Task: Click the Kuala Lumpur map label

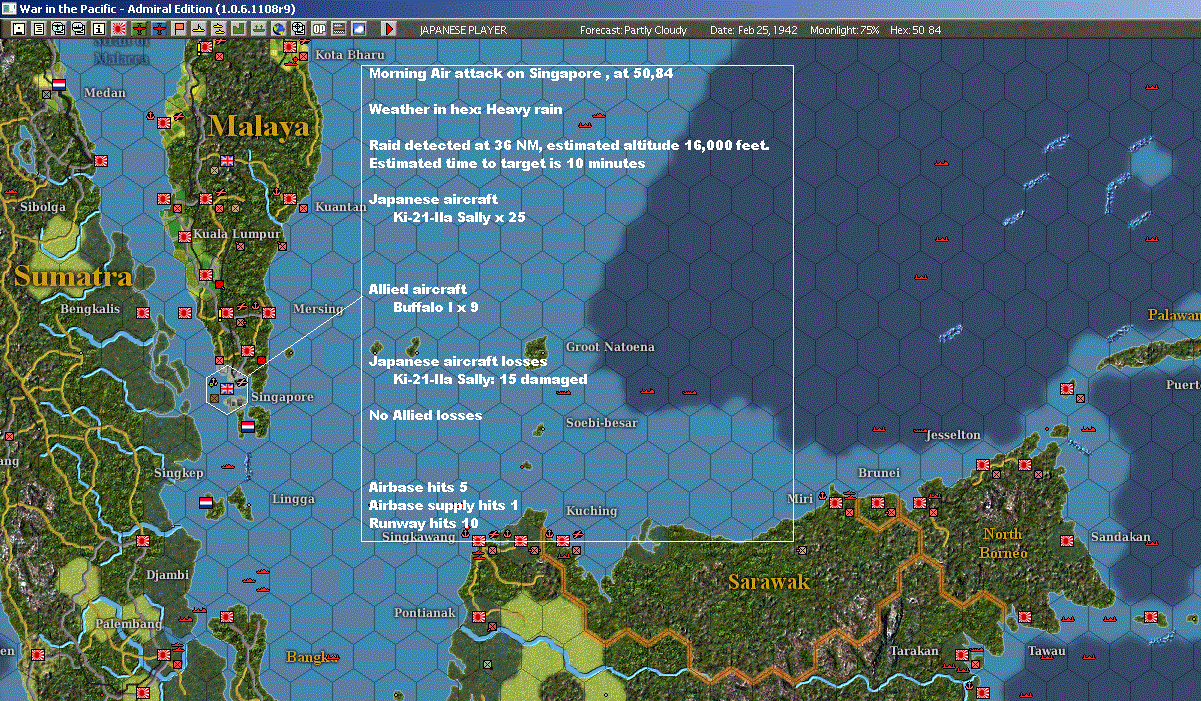Action: point(235,233)
